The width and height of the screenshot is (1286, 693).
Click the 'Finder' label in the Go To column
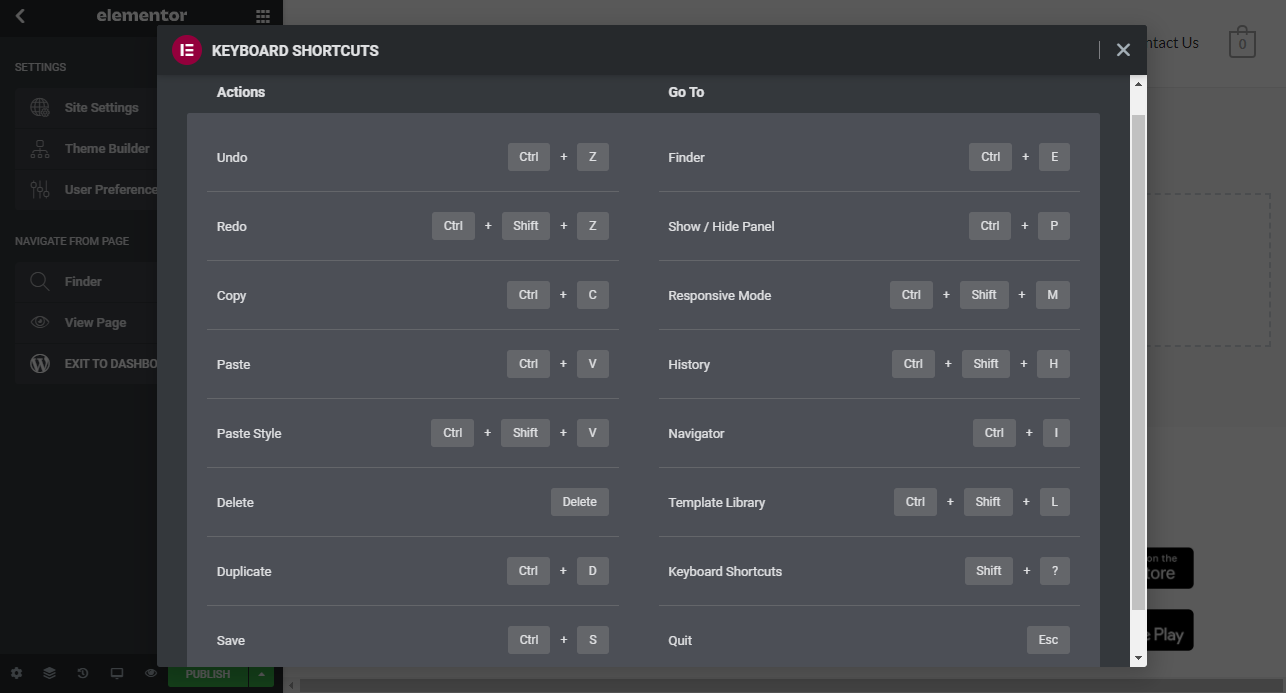pos(686,157)
